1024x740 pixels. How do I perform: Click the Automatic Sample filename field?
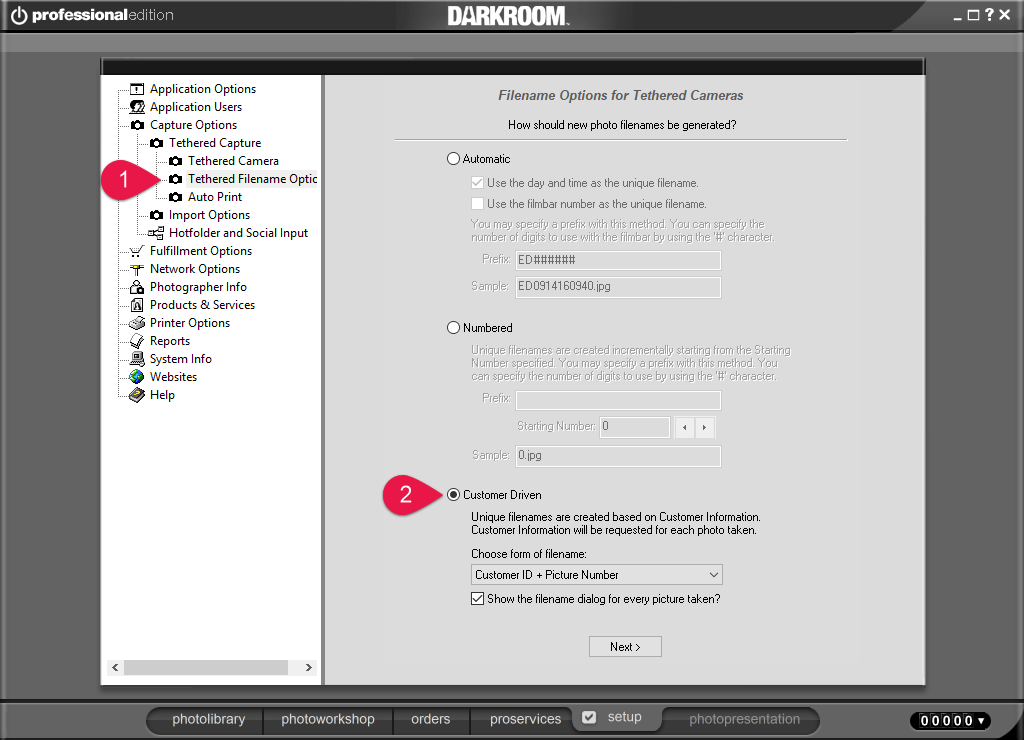pos(618,287)
